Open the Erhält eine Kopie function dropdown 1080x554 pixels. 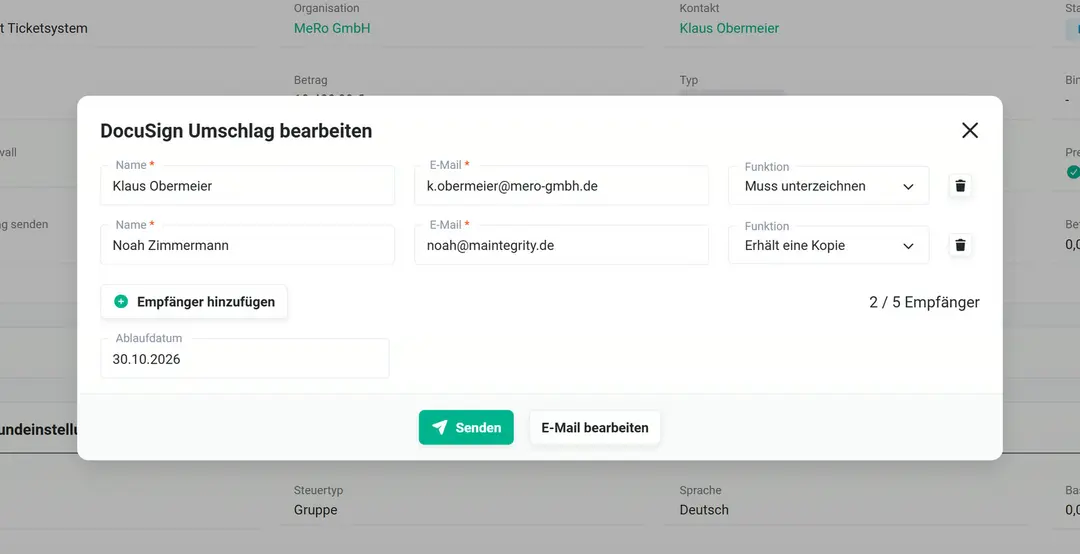[x=829, y=245]
